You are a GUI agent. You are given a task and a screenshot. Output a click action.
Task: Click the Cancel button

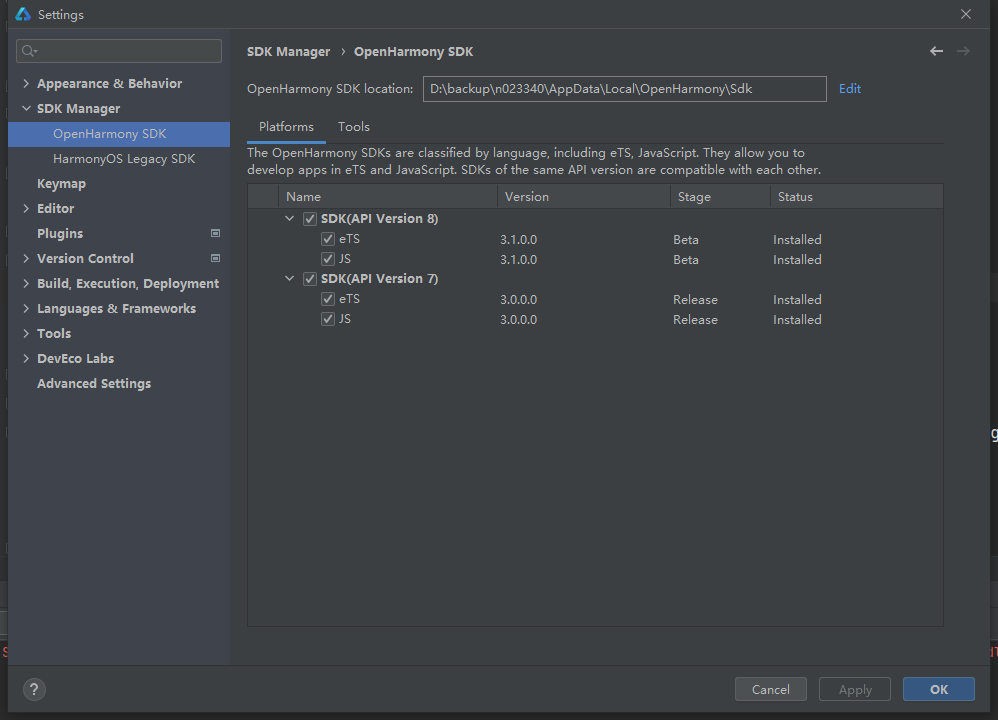(x=771, y=689)
